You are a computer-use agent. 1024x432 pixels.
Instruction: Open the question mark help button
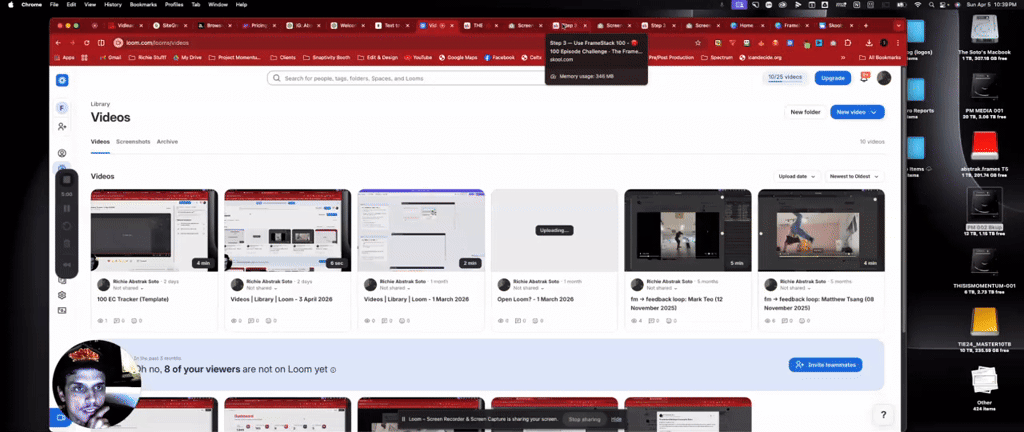883,414
